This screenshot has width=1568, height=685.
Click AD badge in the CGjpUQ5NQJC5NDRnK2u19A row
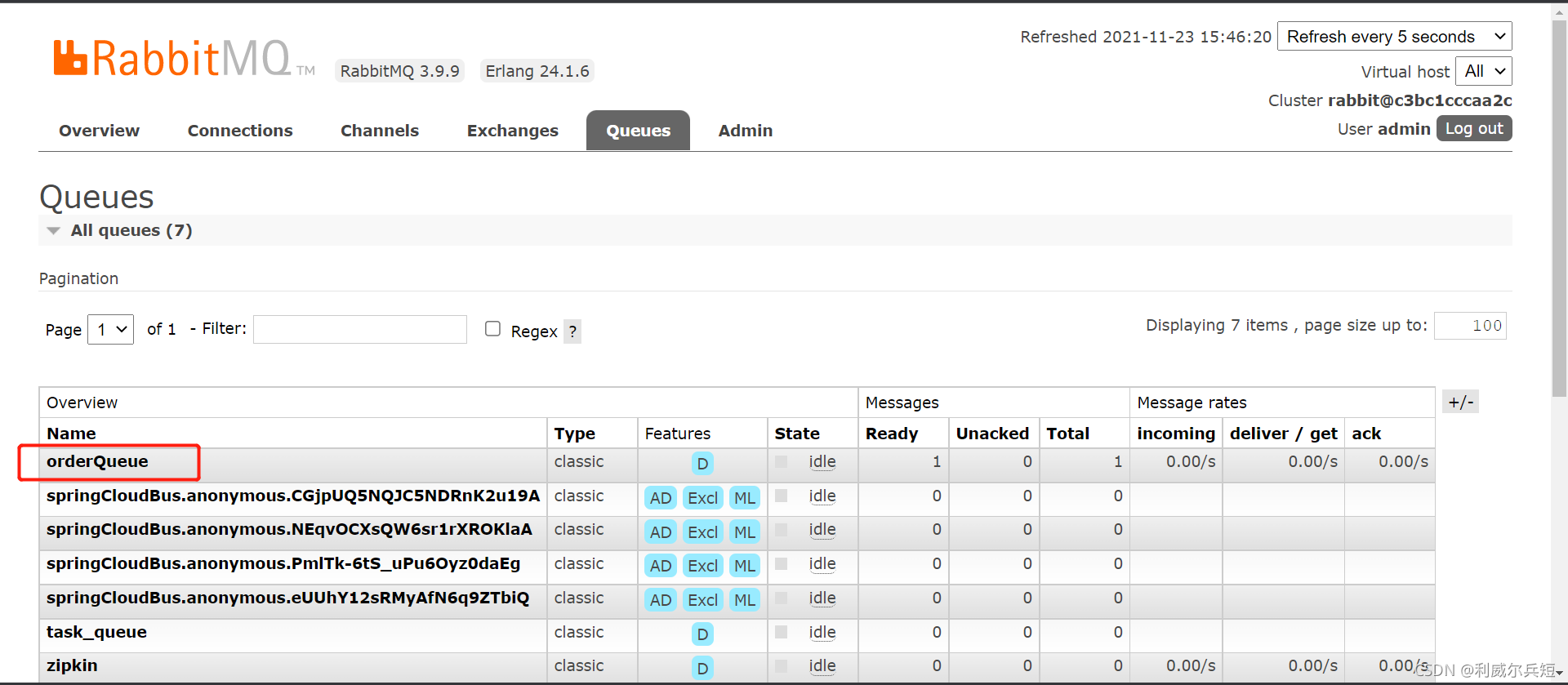[x=661, y=498]
